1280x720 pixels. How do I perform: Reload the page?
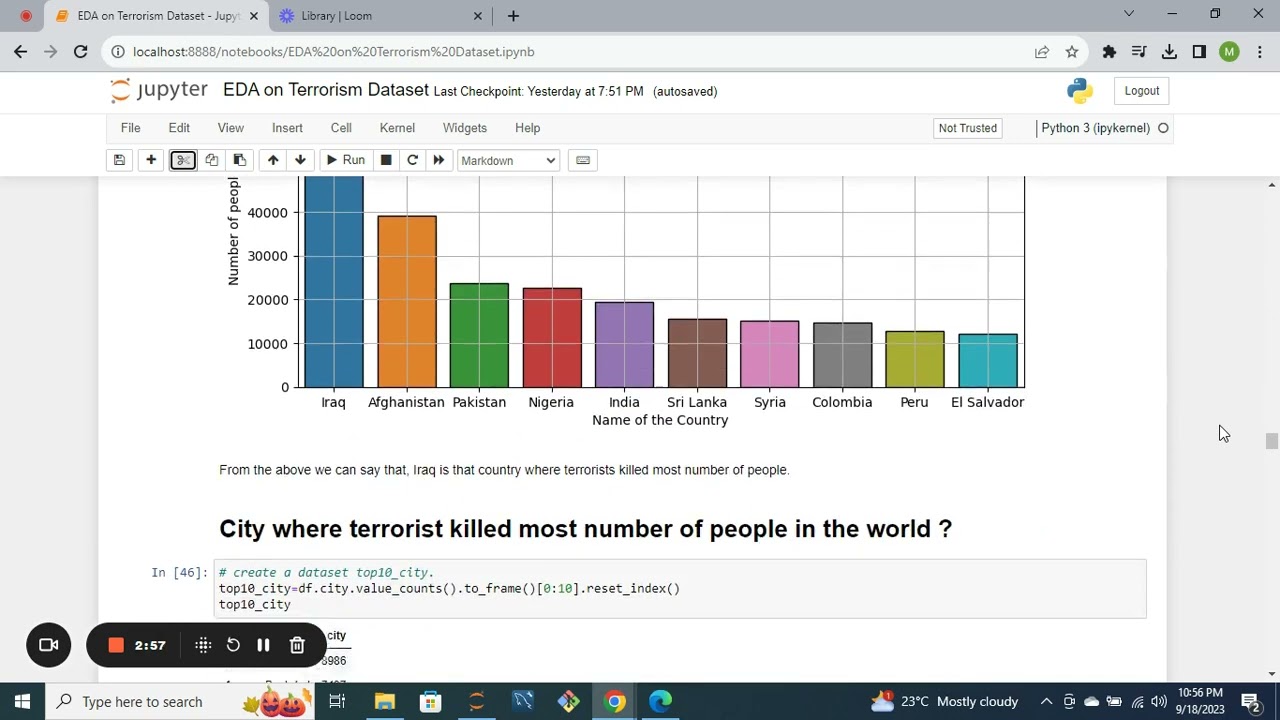tap(81, 52)
